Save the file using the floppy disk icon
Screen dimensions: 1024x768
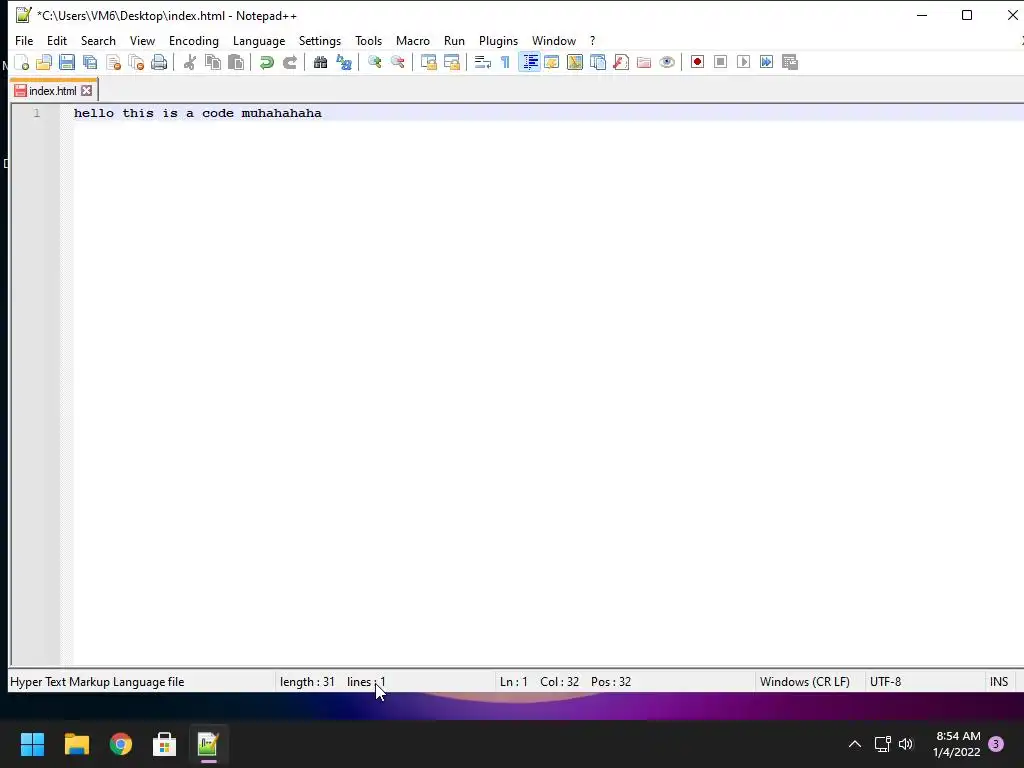(67, 62)
